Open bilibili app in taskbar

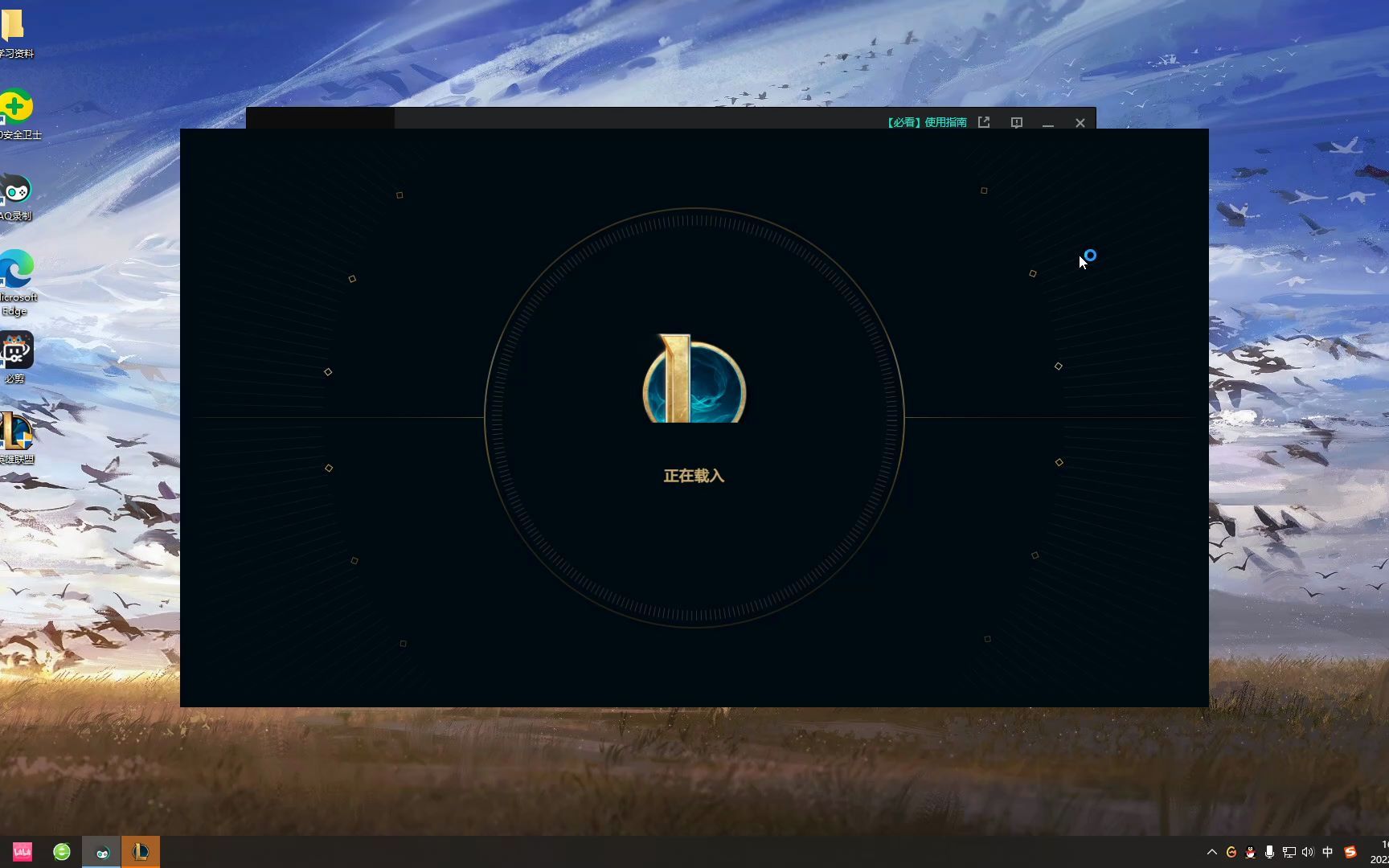tap(23, 852)
